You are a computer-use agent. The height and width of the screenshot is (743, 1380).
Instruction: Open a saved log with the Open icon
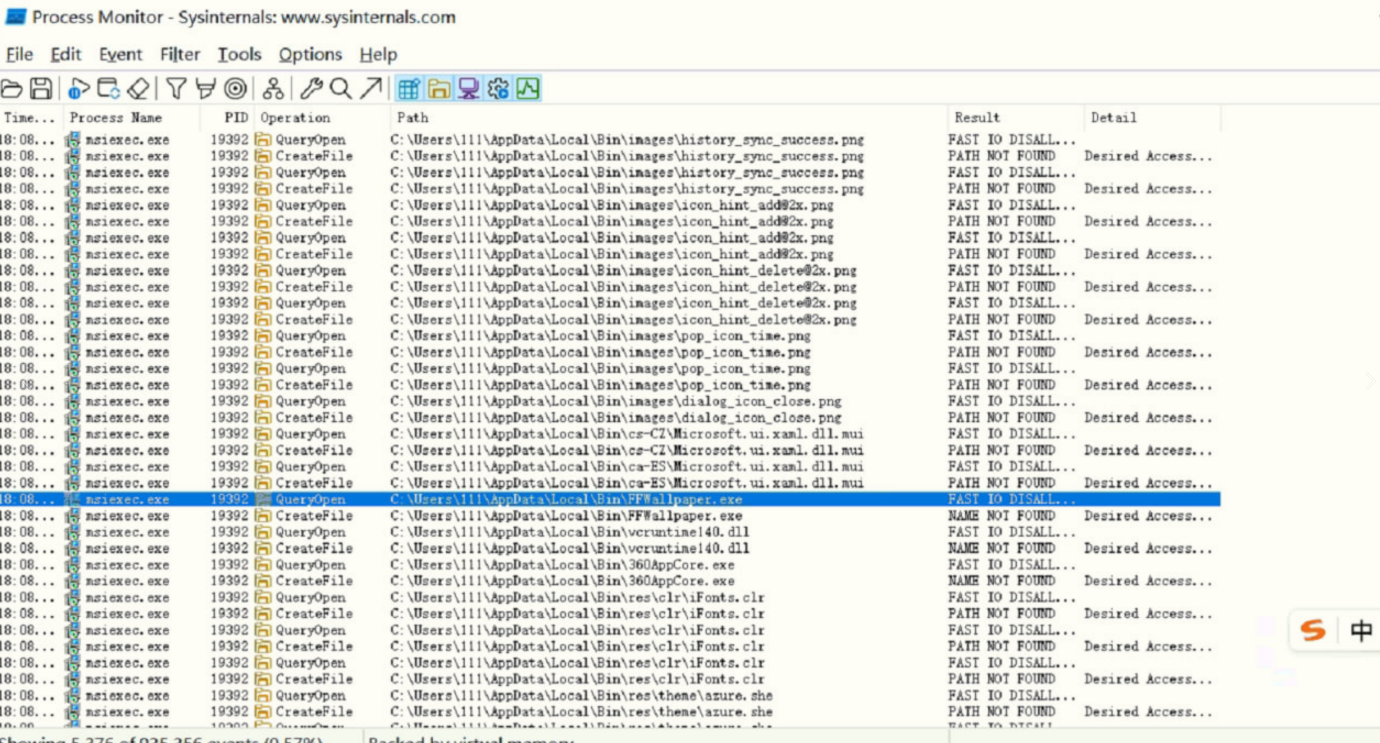(11, 89)
